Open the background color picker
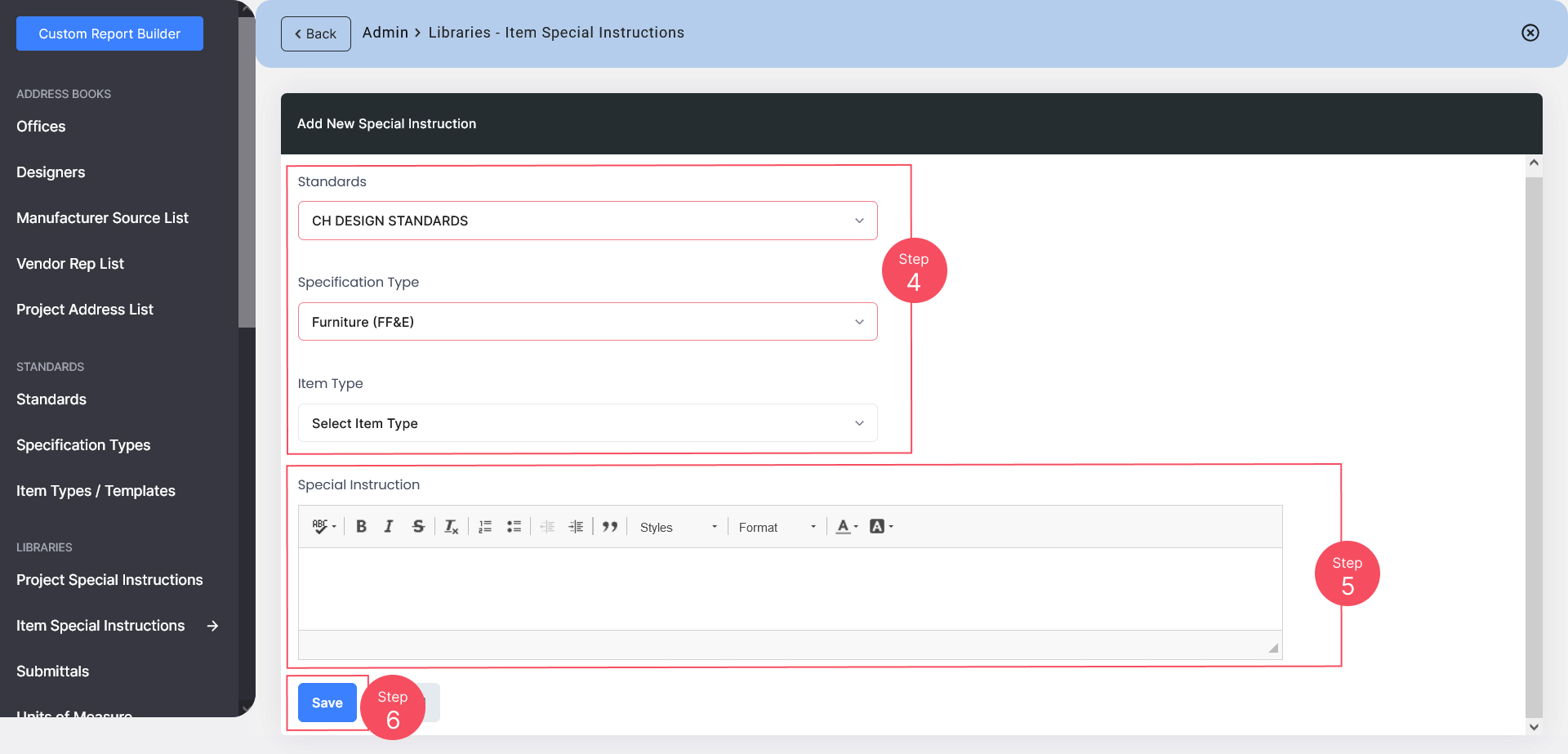 click(881, 527)
